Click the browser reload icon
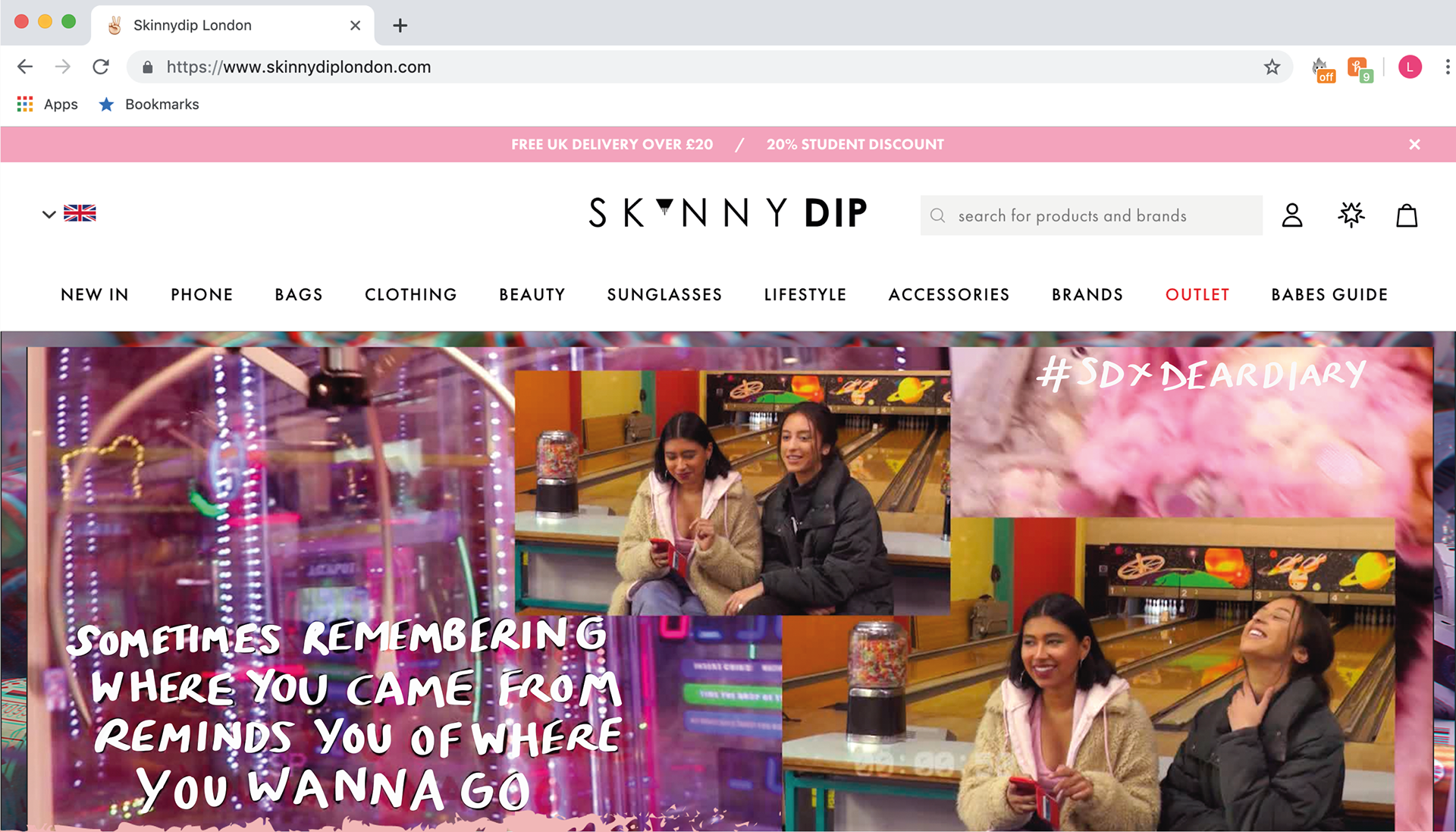The height and width of the screenshot is (832, 1456). [x=101, y=67]
